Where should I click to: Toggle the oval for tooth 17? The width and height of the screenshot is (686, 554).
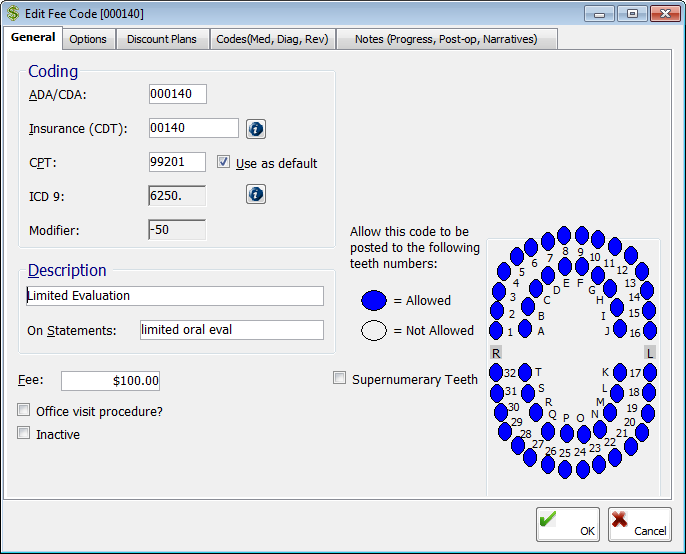(650, 372)
